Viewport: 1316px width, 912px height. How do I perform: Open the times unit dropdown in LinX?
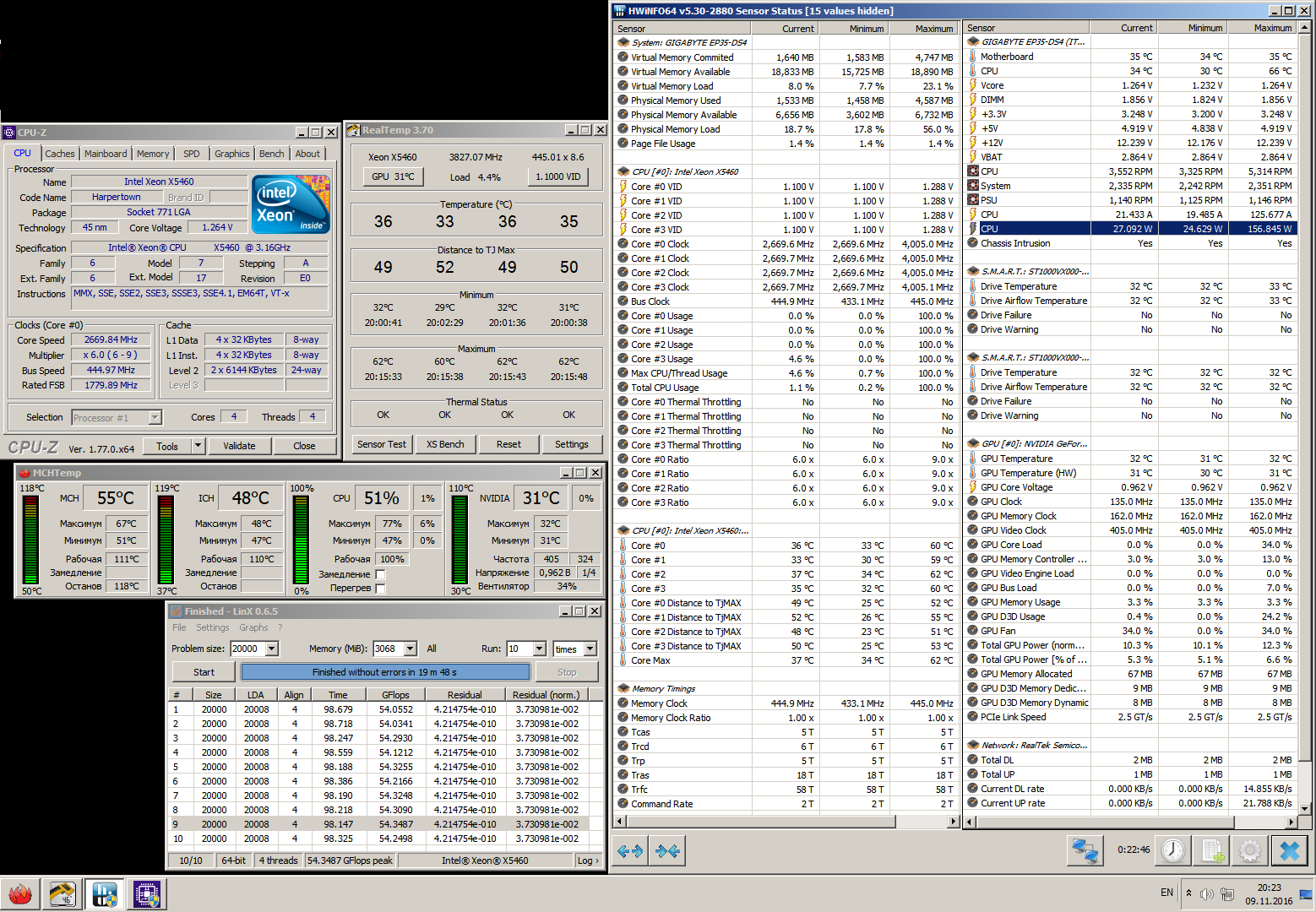click(x=590, y=649)
